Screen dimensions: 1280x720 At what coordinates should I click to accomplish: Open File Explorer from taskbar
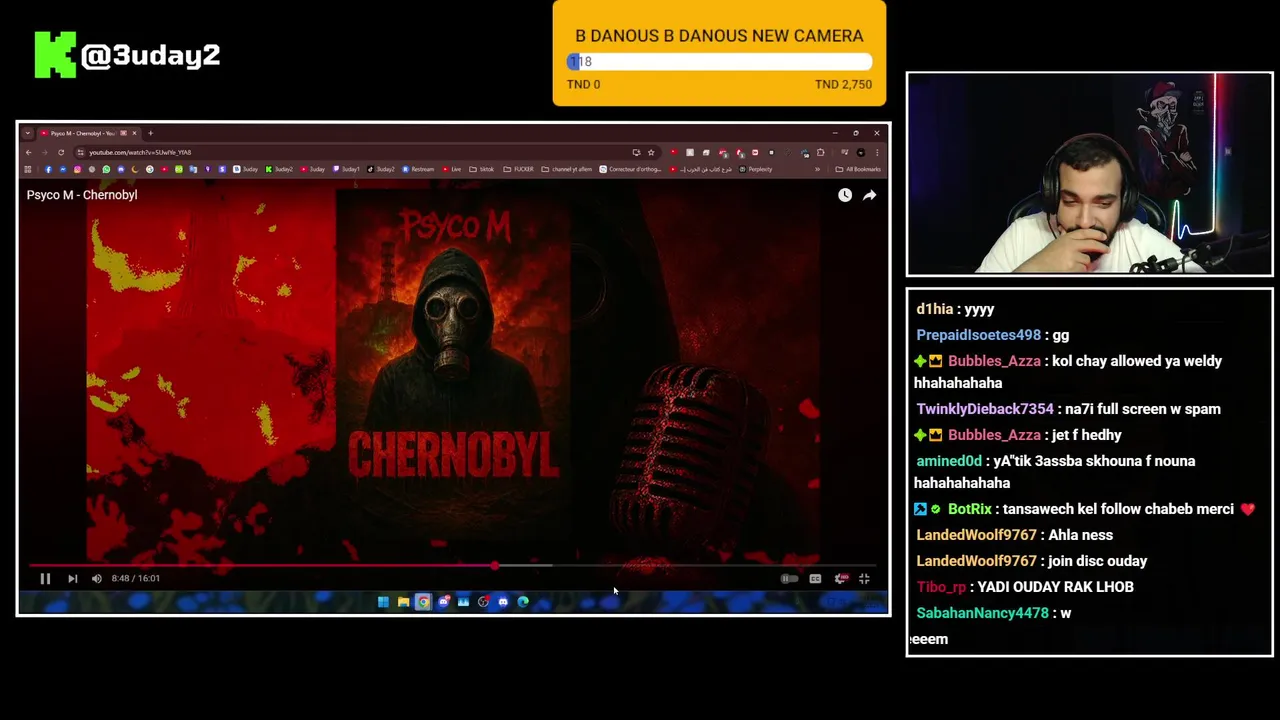click(x=404, y=602)
